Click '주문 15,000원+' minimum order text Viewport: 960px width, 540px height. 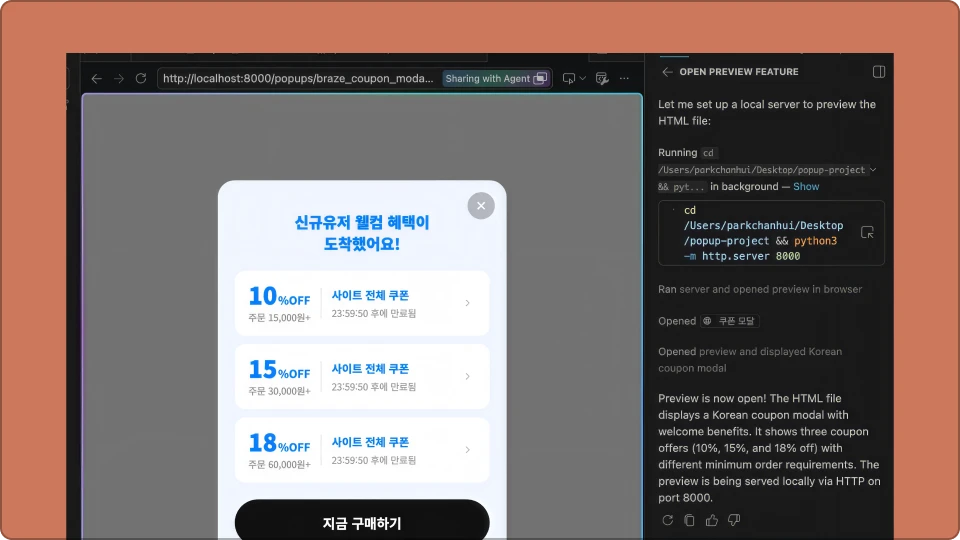click(279, 318)
